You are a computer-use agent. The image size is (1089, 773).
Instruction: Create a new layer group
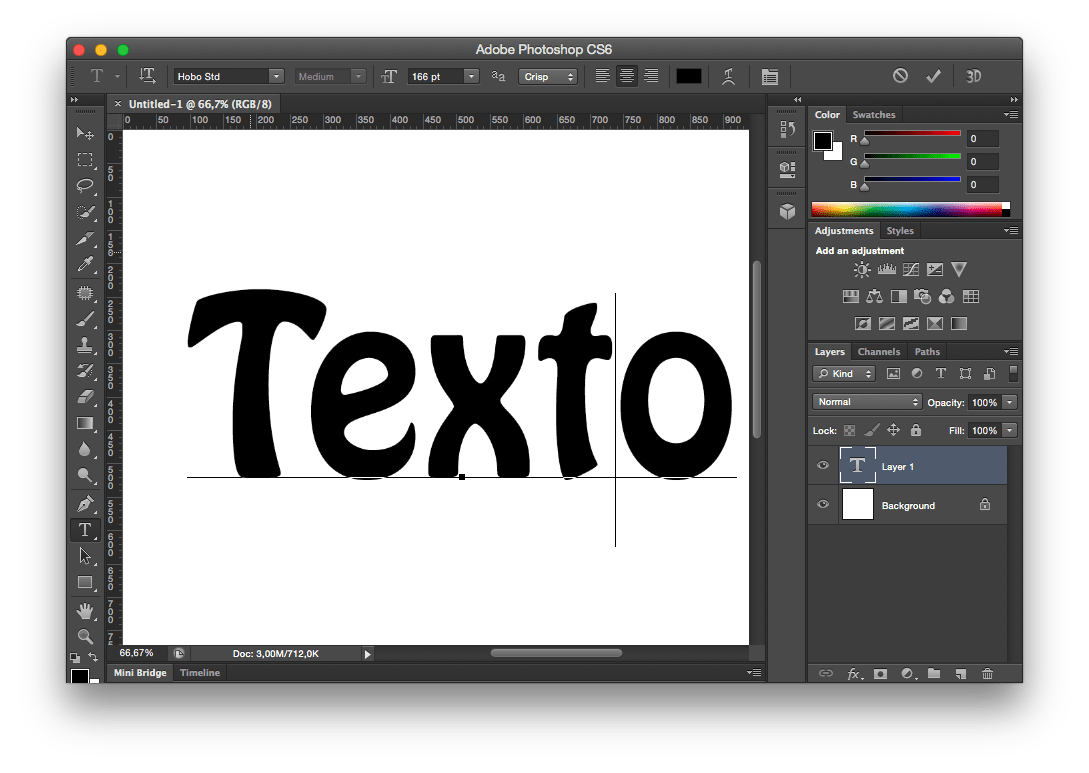(934, 673)
